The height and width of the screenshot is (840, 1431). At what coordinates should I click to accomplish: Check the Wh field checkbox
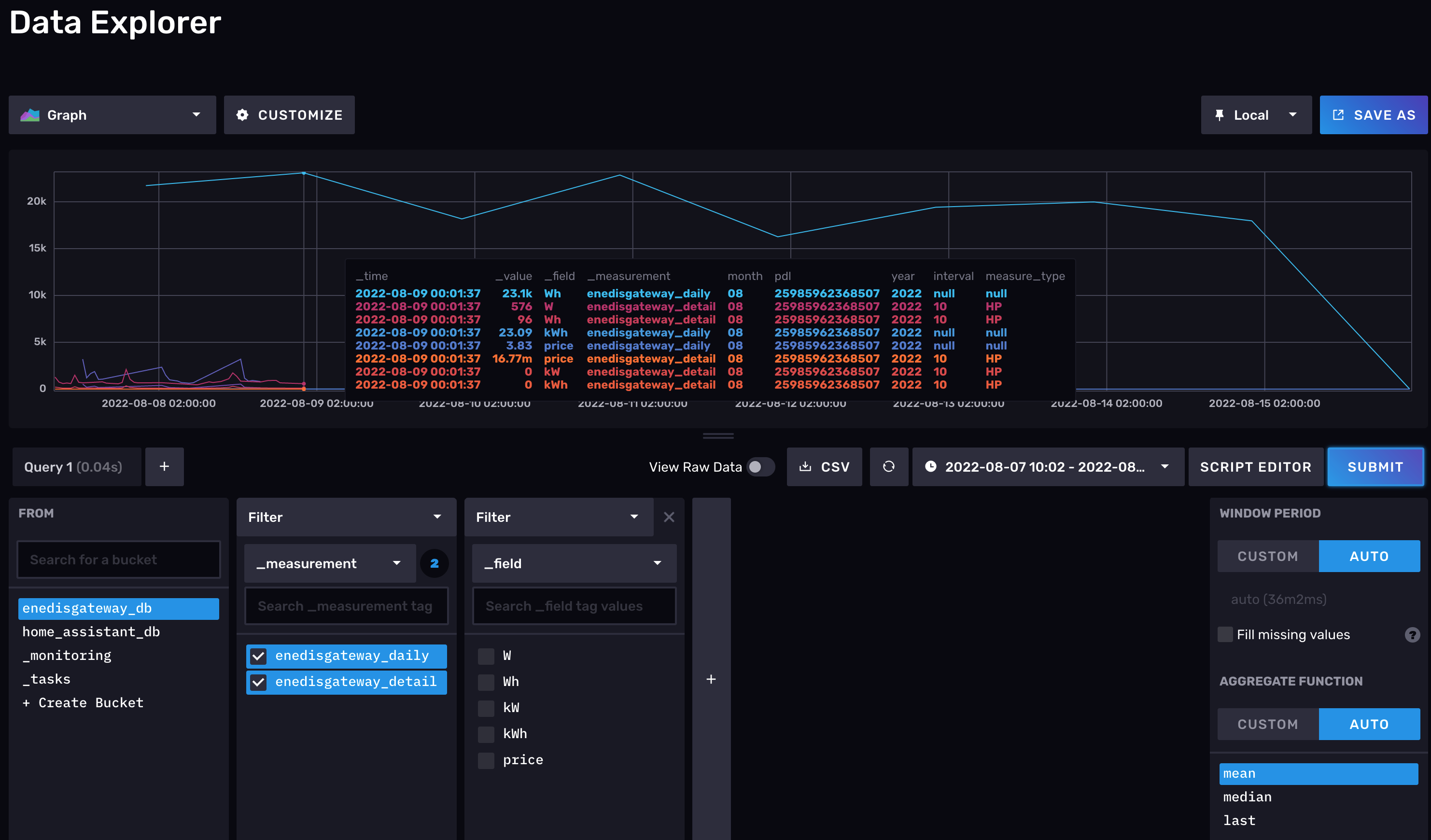coord(486,683)
